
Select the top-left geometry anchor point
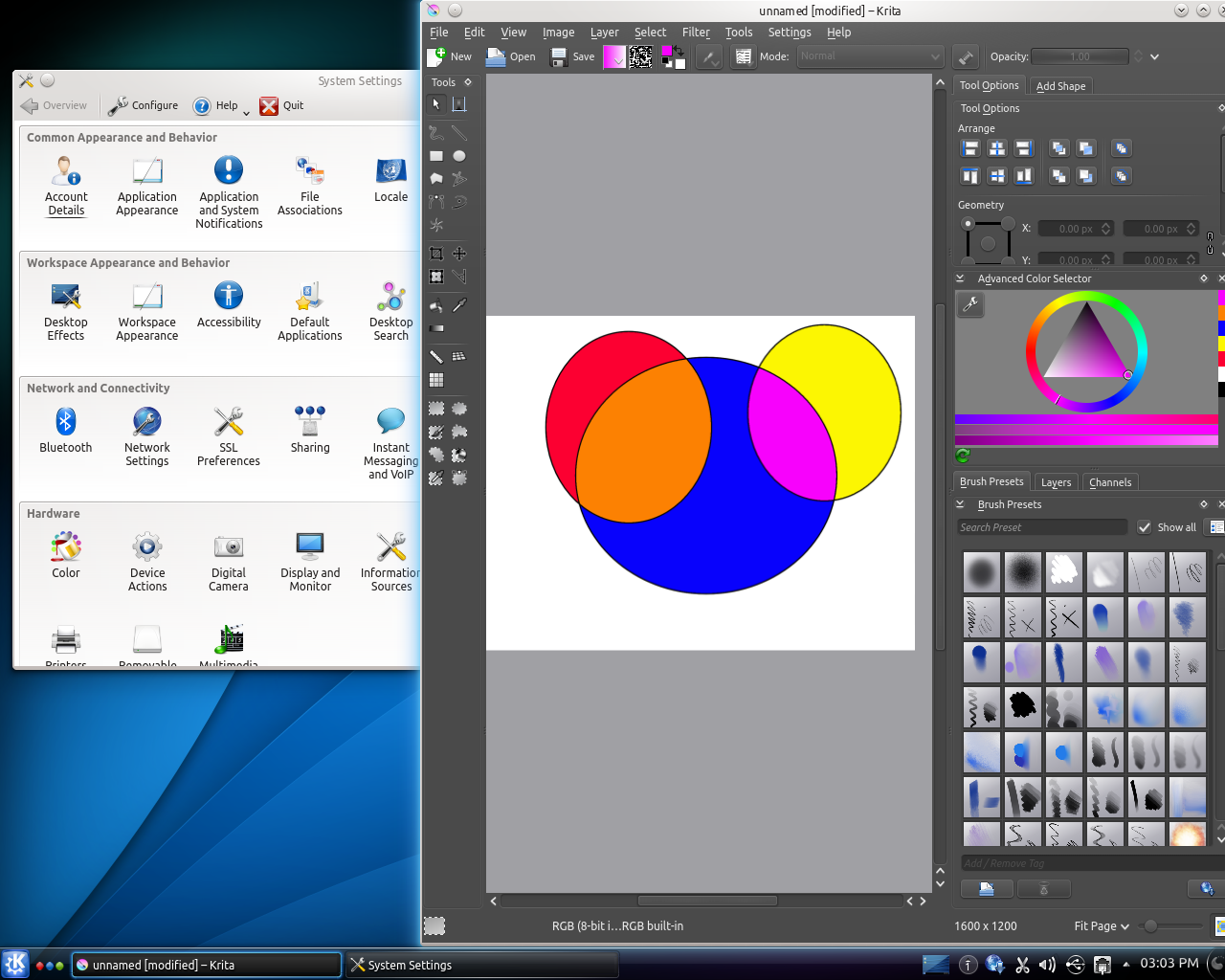(x=968, y=224)
